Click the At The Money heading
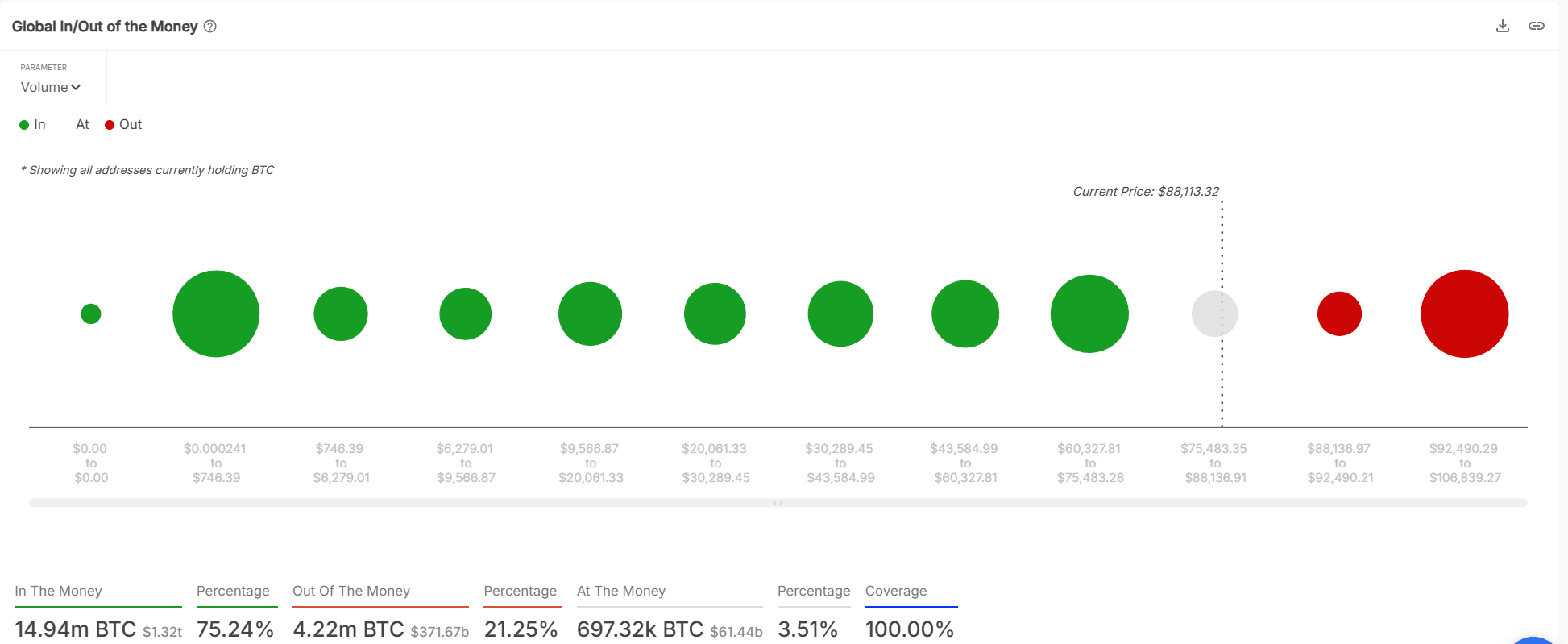 point(621,591)
